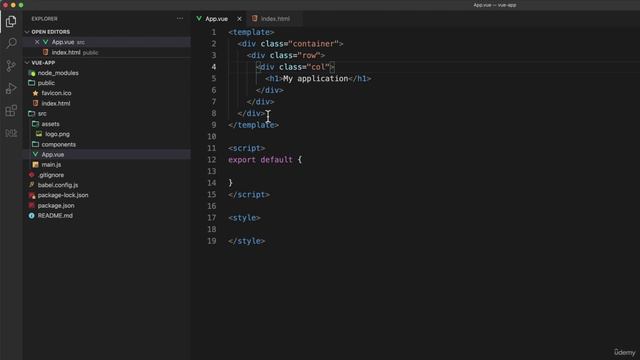The image size is (640, 360).
Task: Click the class="row" div line
Action: point(286,55)
